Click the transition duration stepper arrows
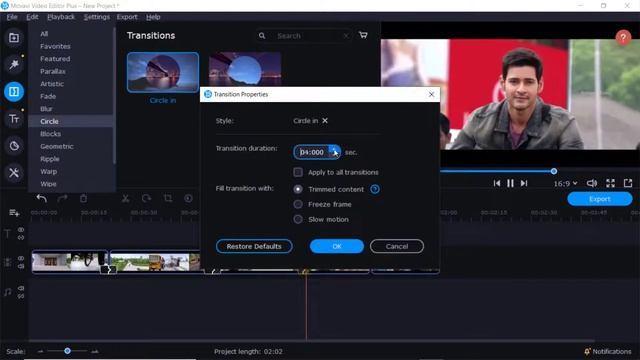The width and height of the screenshot is (640, 360). [334, 152]
